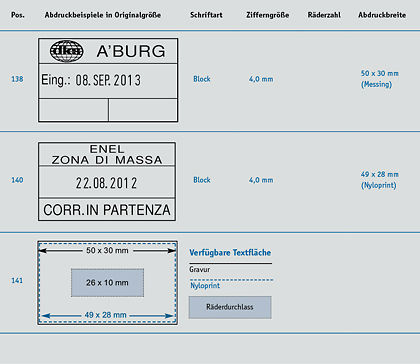Click the 'Nyloprint' legend entry
This screenshot has width=420, height=364.
pyautogui.click(x=205, y=286)
